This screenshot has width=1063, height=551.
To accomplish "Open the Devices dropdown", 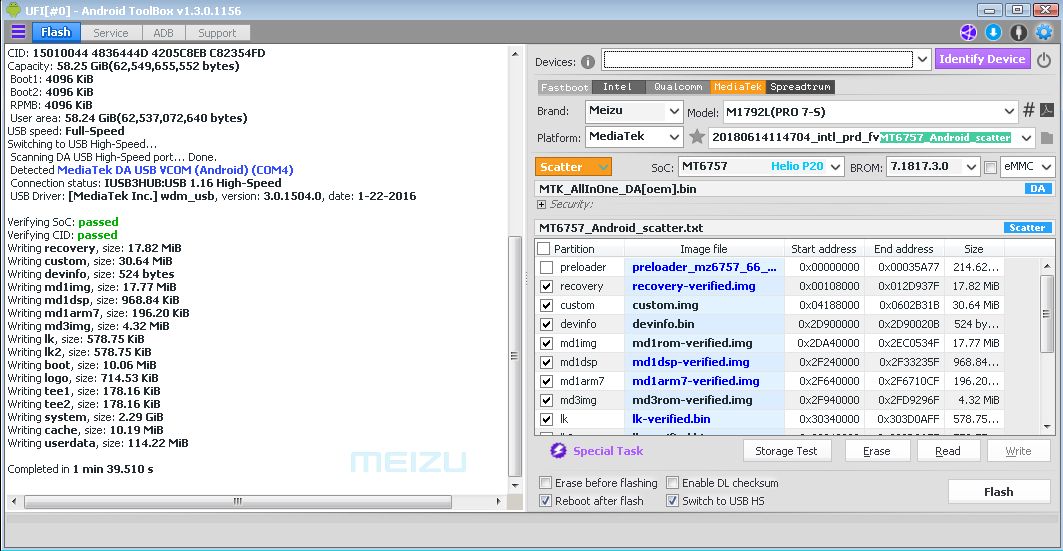I will 922,60.
